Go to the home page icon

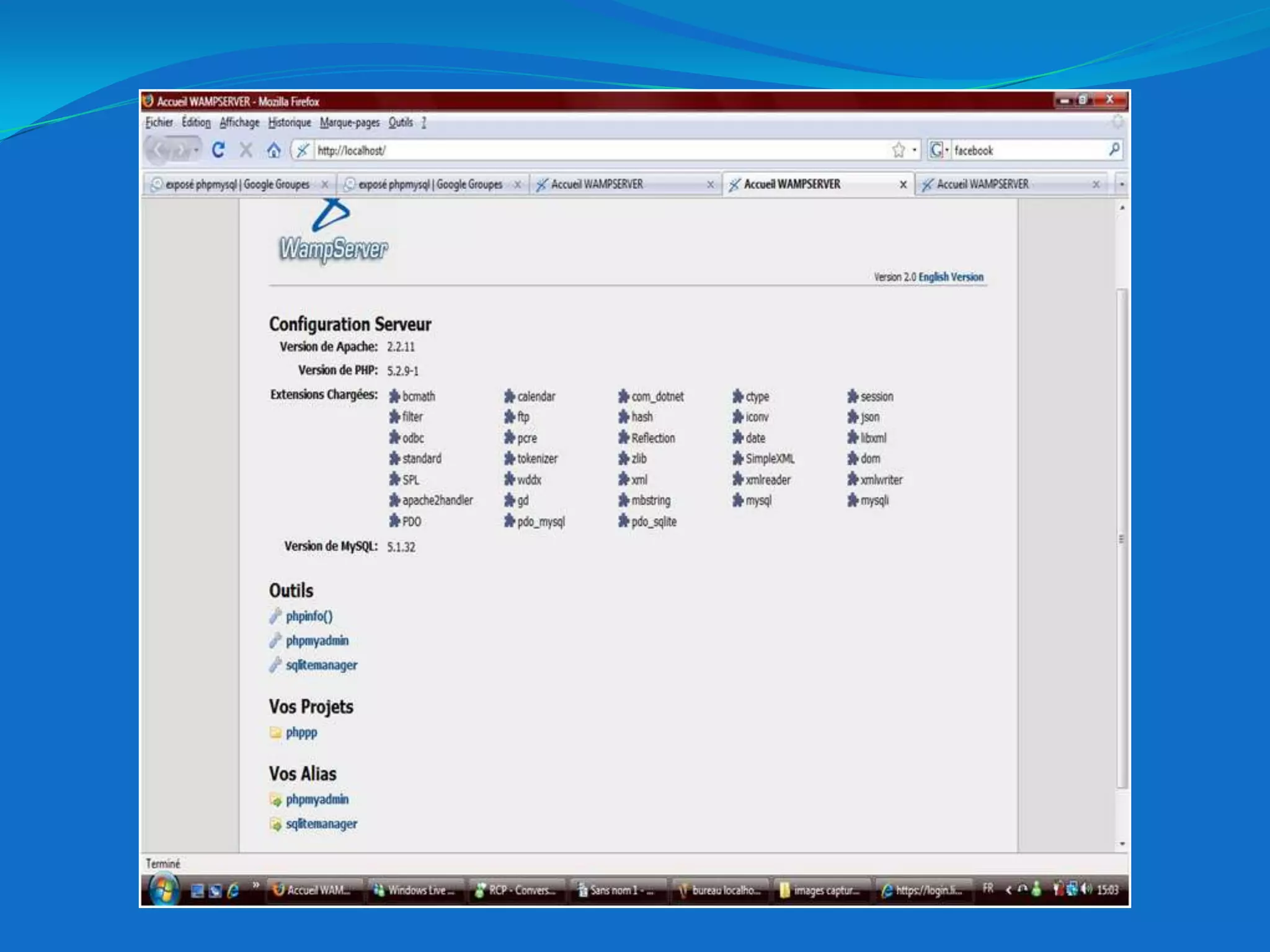[273, 150]
